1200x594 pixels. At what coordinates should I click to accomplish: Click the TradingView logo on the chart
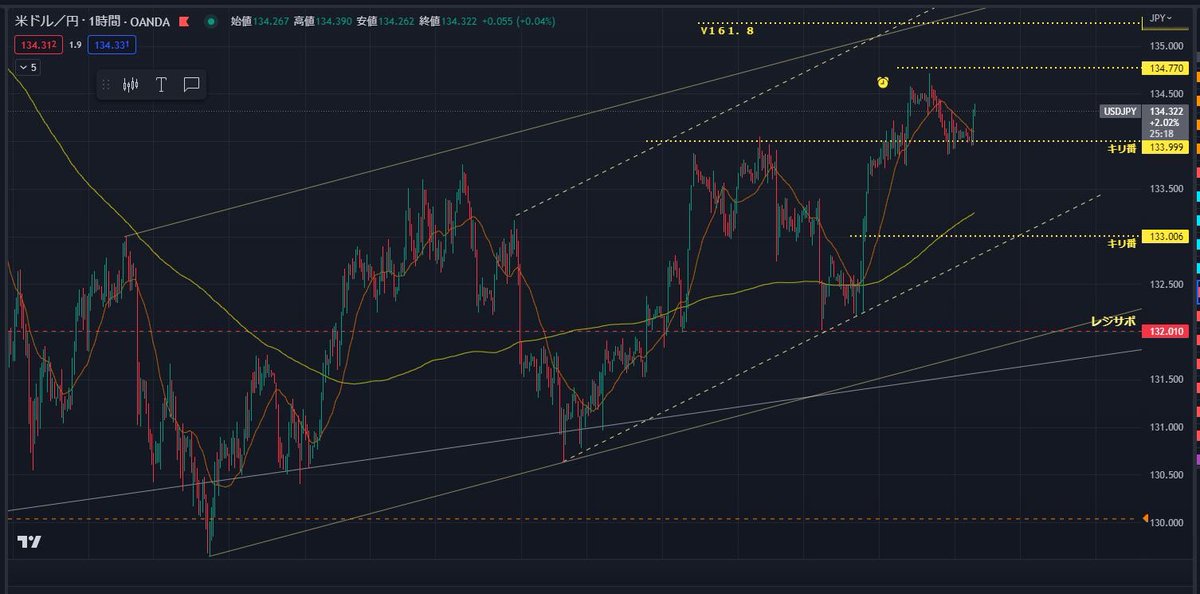[x=29, y=542]
